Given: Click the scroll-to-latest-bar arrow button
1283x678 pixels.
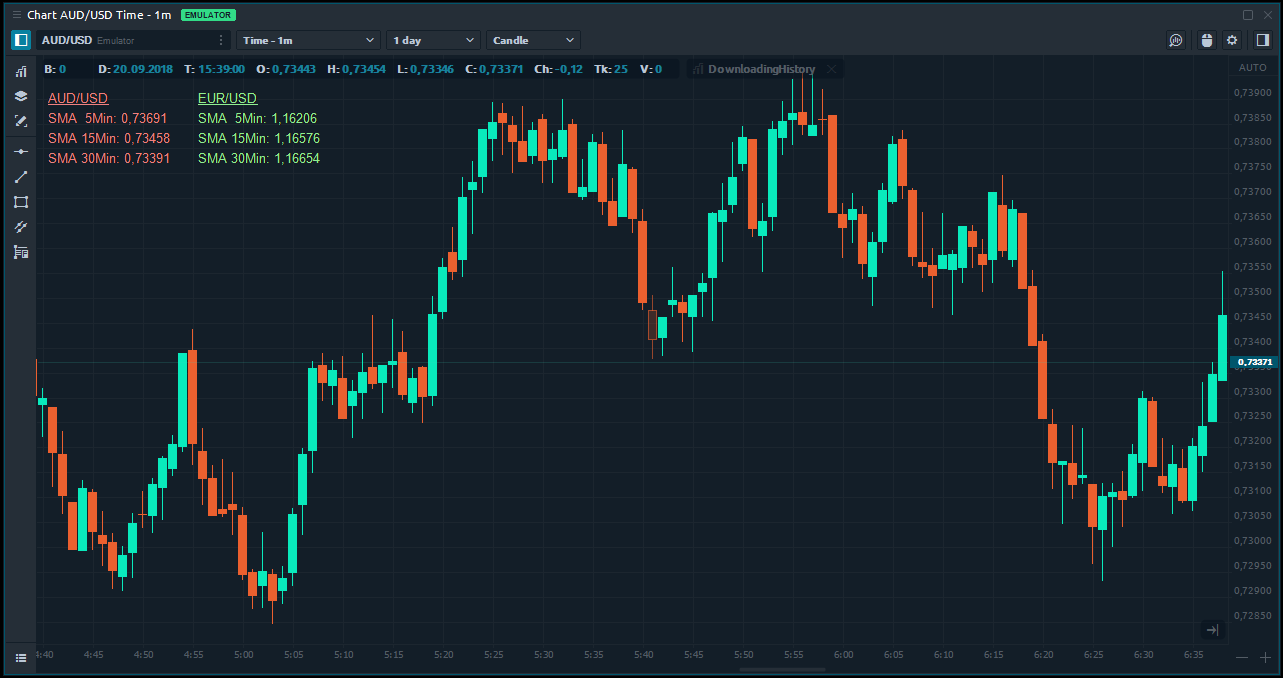Looking at the screenshot, I should point(1212,630).
